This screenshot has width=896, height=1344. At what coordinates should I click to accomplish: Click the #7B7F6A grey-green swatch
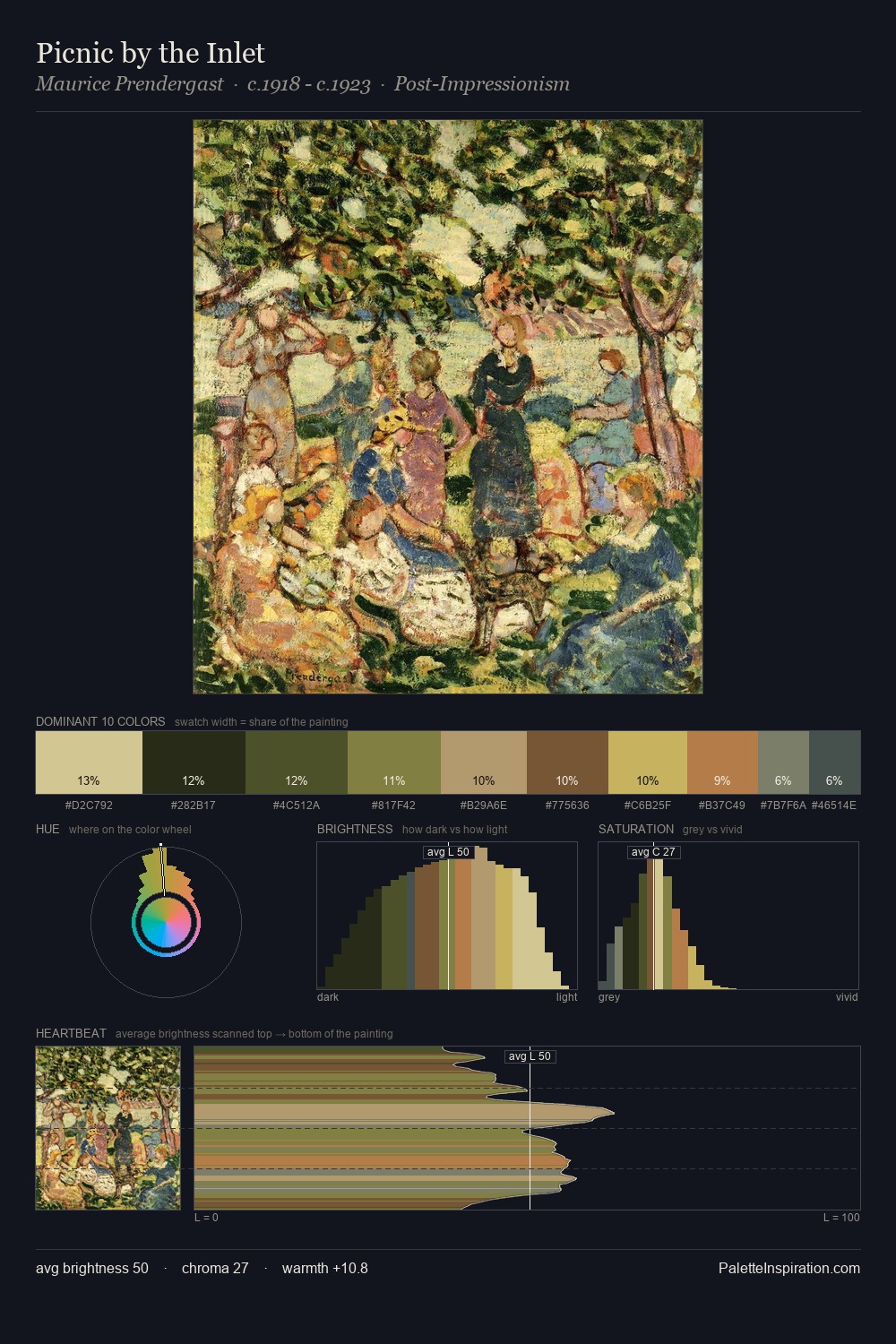click(783, 762)
